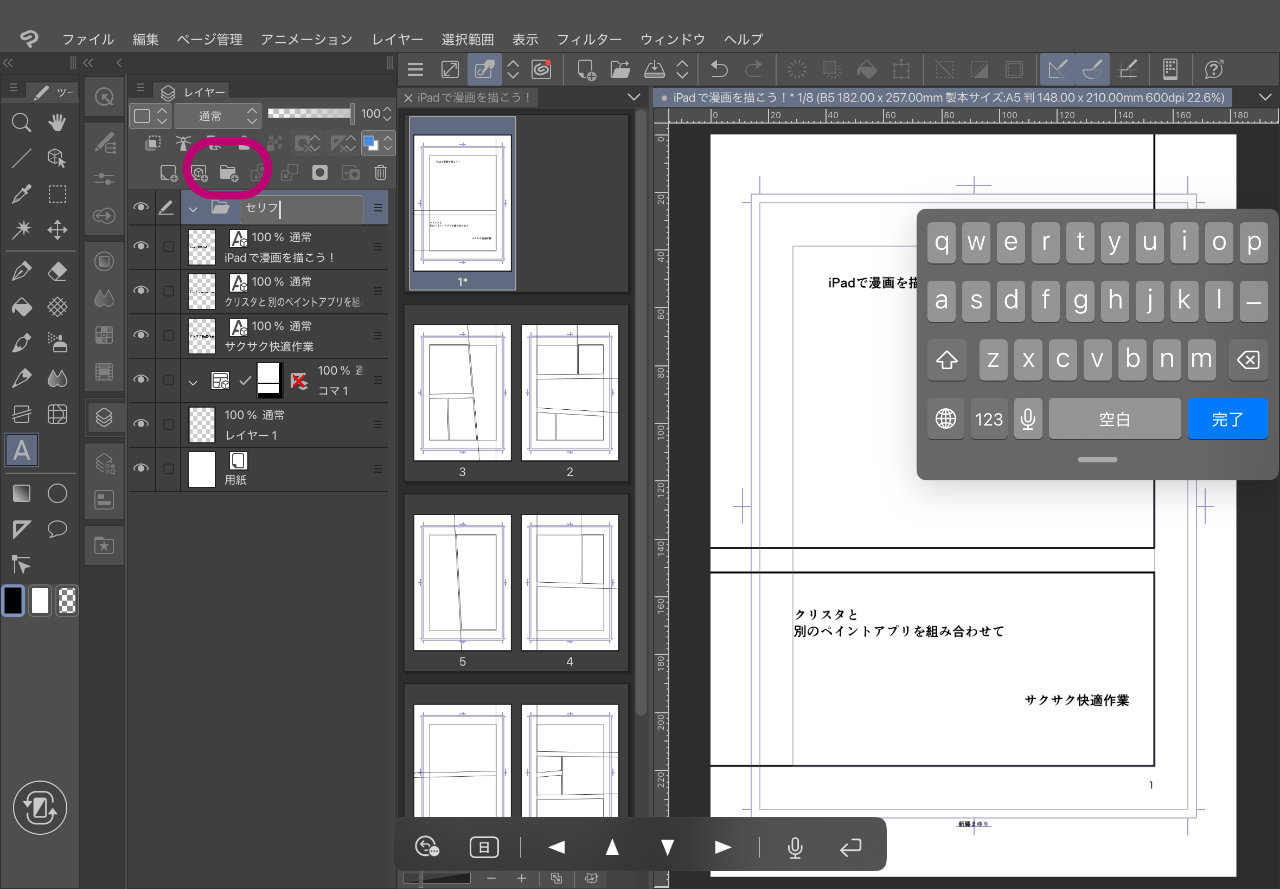
Task: Select the black main color swatch
Action: (x=13, y=600)
